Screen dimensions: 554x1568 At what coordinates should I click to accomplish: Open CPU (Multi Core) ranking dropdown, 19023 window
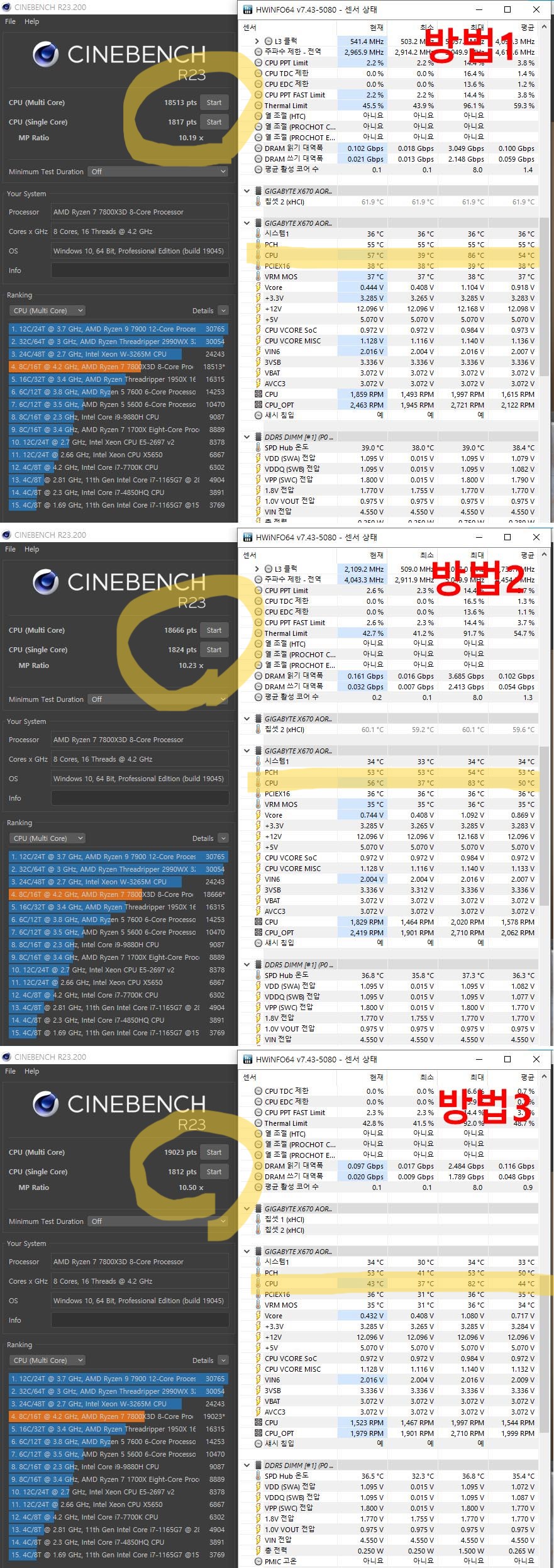[x=48, y=1360]
